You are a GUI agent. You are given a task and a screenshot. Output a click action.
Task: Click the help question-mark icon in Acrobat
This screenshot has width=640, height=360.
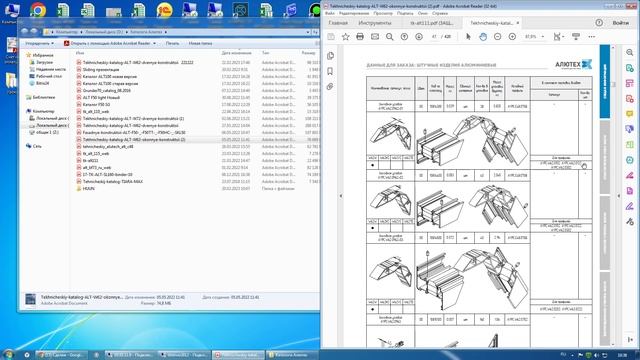pyautogui.click(x=599, y=23)
